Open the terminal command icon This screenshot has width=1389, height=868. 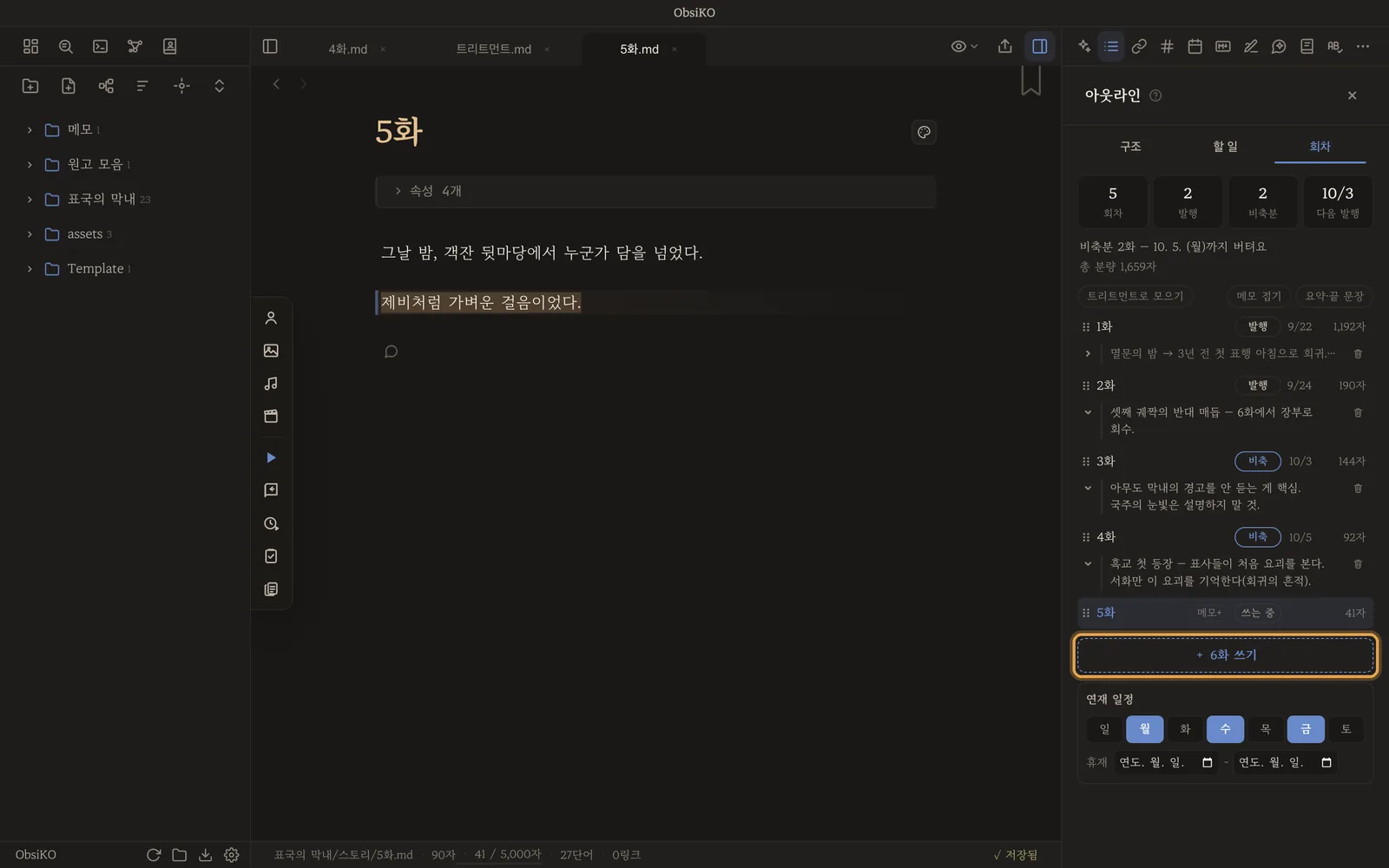tap(101, 47)
